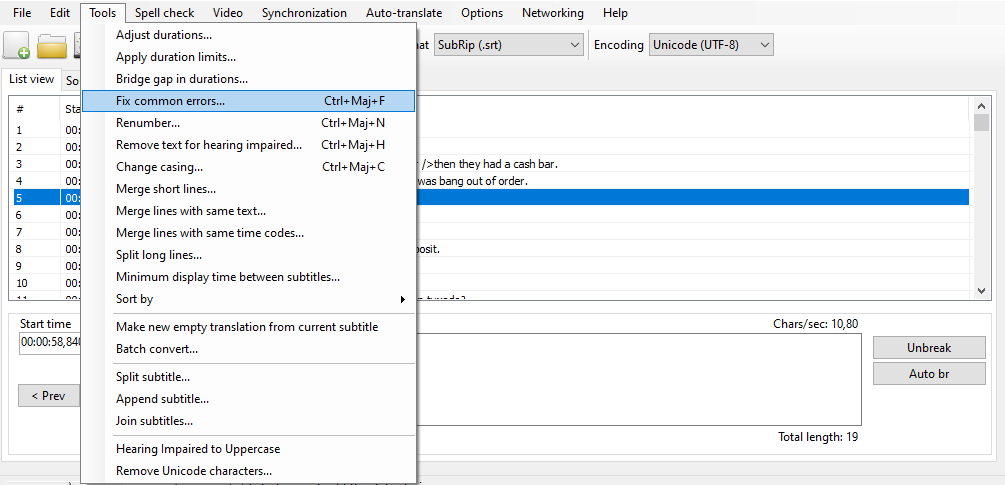Open the Spell check menu
1005x485 pixels.
point(165,13)
